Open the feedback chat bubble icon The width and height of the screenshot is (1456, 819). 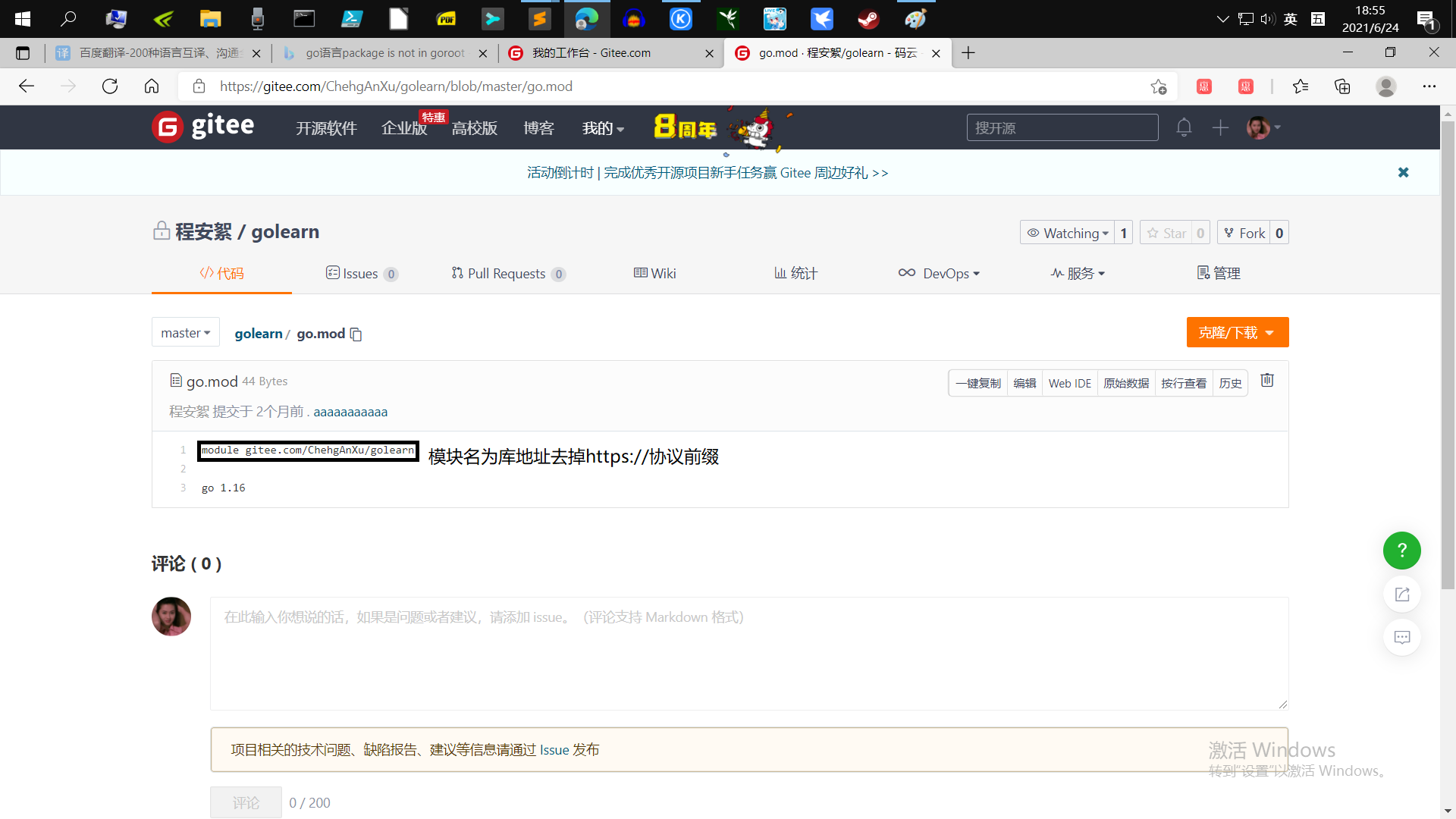[x=1401, y=638]
